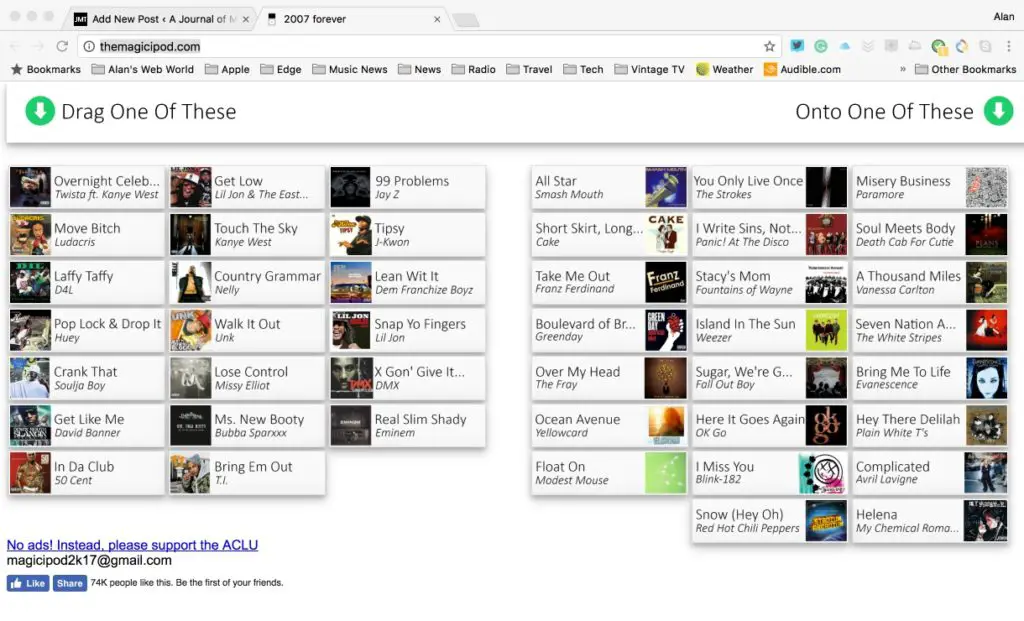The width and height of the screenshot is (1024, 621).
Task: Click the Ocean Avenue song title
Action: [577, 419]
